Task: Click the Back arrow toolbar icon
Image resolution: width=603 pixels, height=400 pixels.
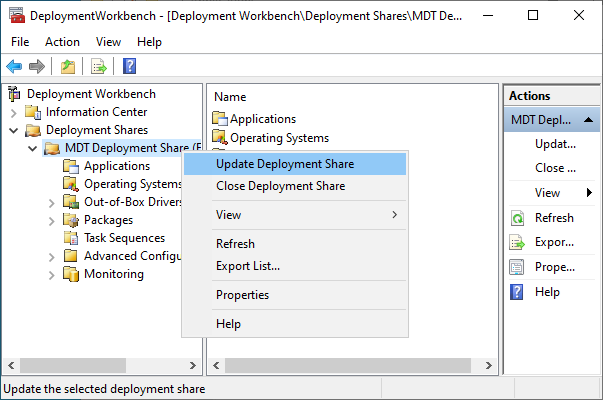Action: coord(14,66)
